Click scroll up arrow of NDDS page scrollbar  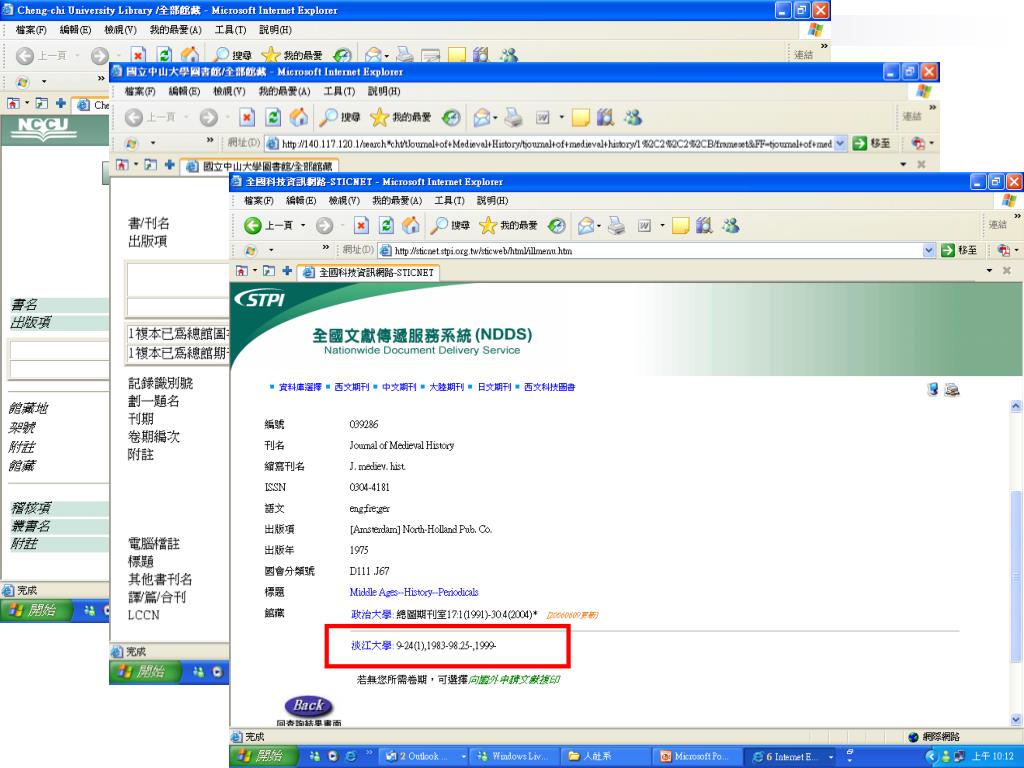[x=1016, y=406]
